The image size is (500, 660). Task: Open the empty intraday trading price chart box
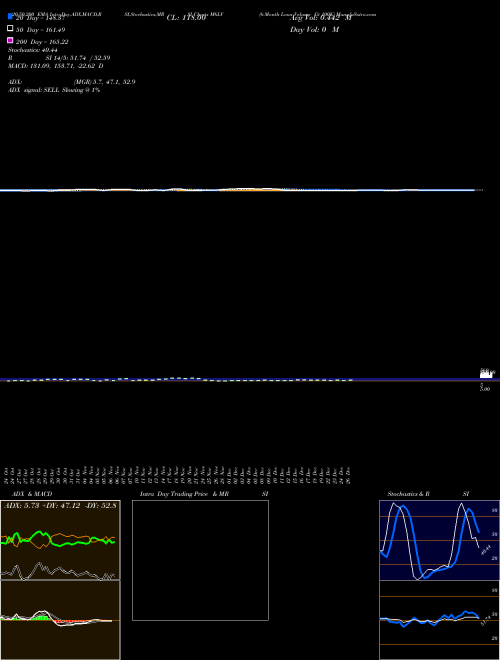point(200,560)
